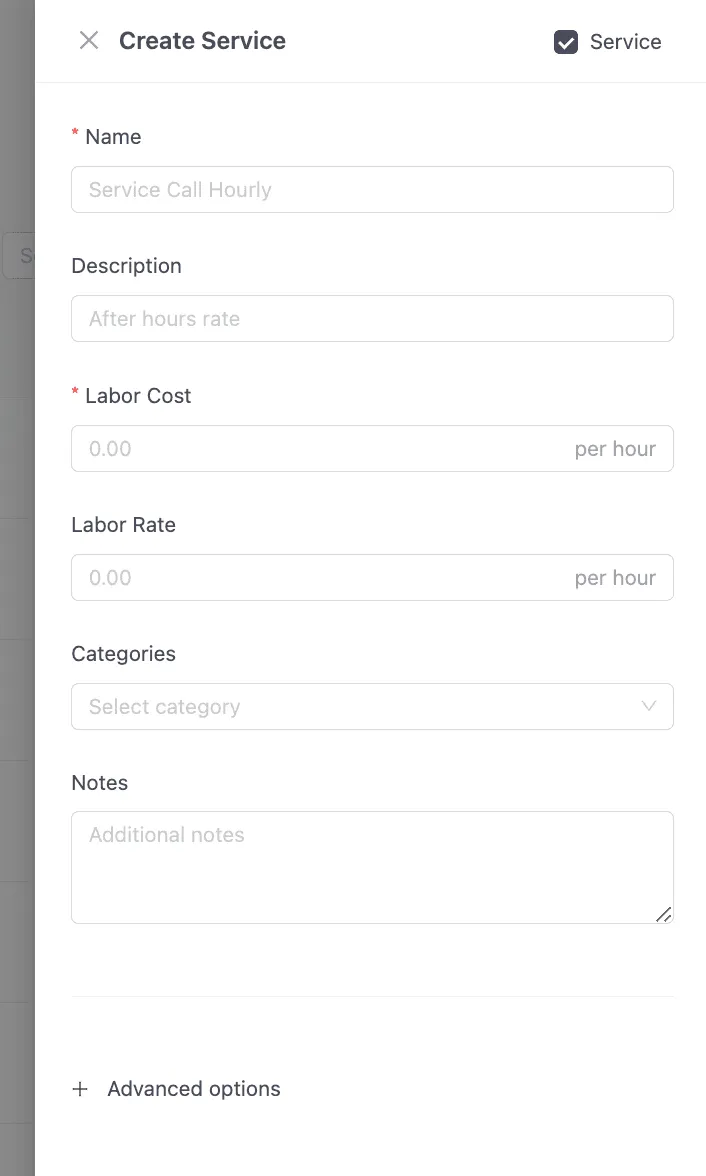Click the Categories label

click(x=123, y=654)
